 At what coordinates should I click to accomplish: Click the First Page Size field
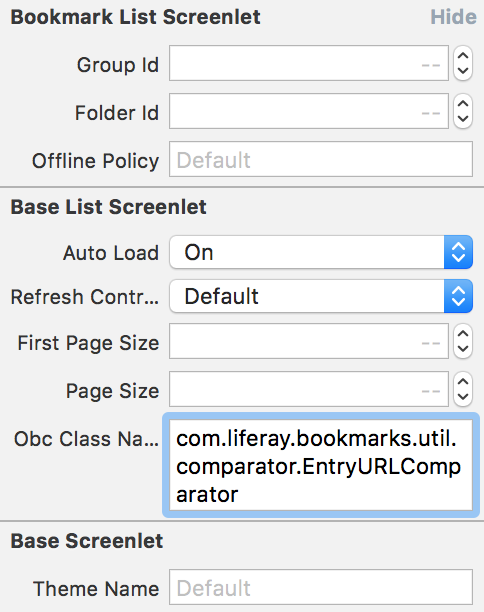309,341
